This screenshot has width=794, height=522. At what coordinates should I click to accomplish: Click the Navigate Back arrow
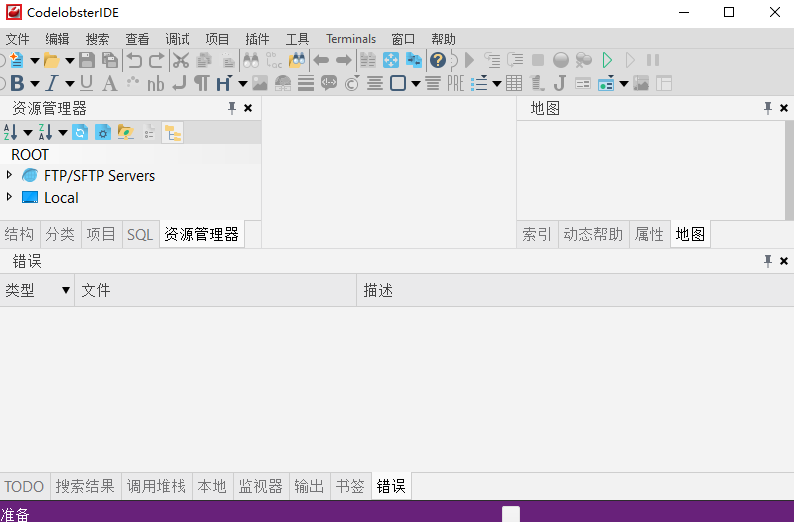click(321, 60)
